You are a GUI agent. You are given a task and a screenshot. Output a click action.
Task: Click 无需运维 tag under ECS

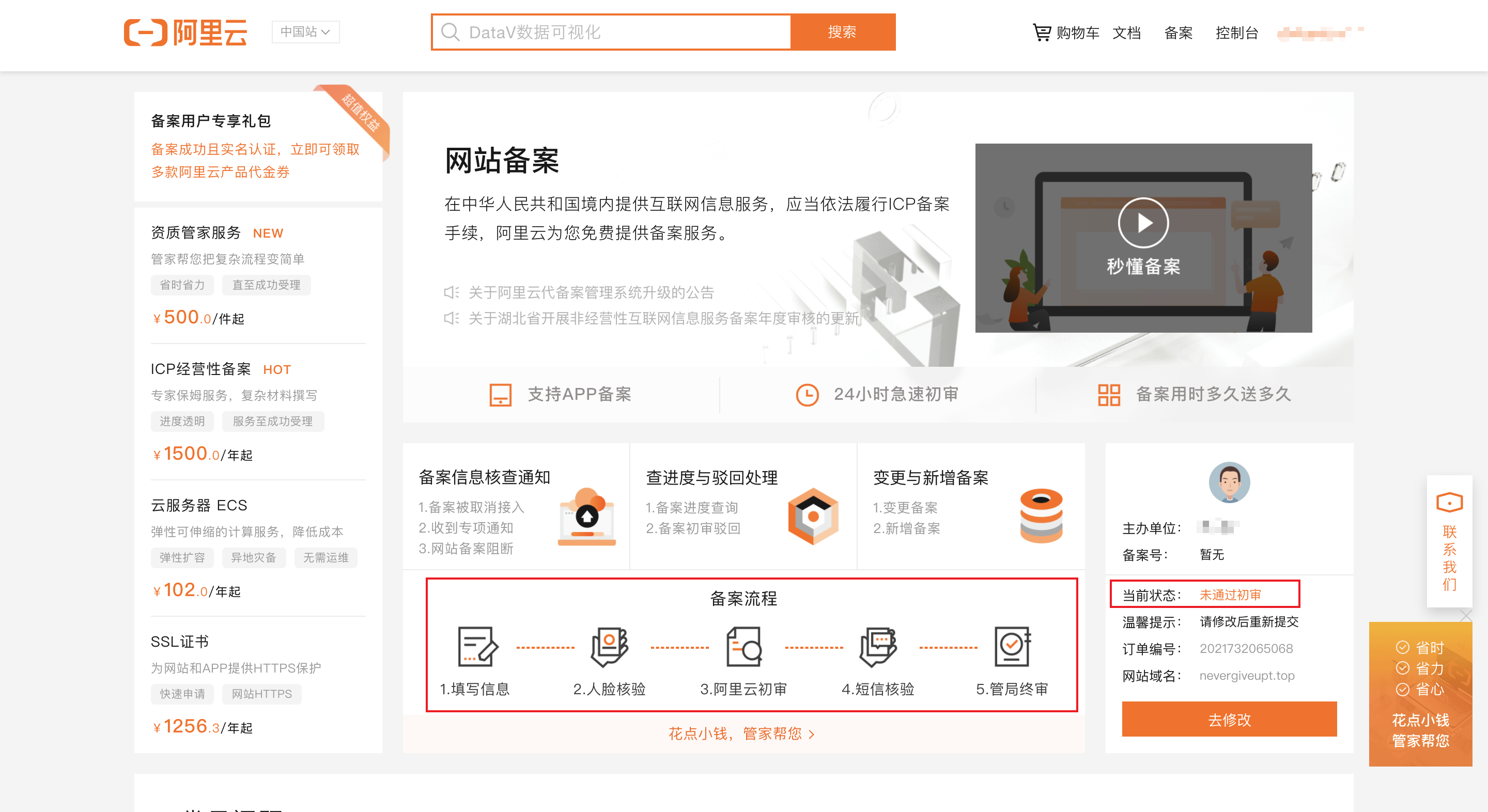[326, 557]
